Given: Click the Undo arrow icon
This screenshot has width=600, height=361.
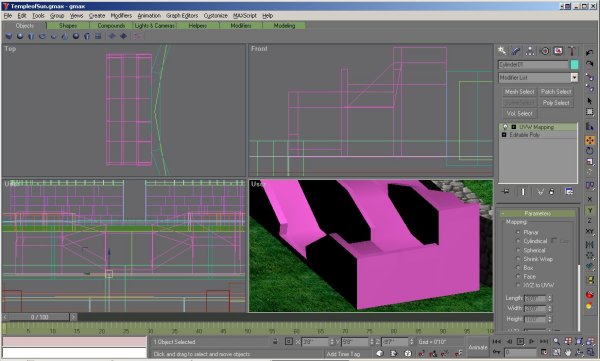Looking at the screenshot, I should click(590, 53).
